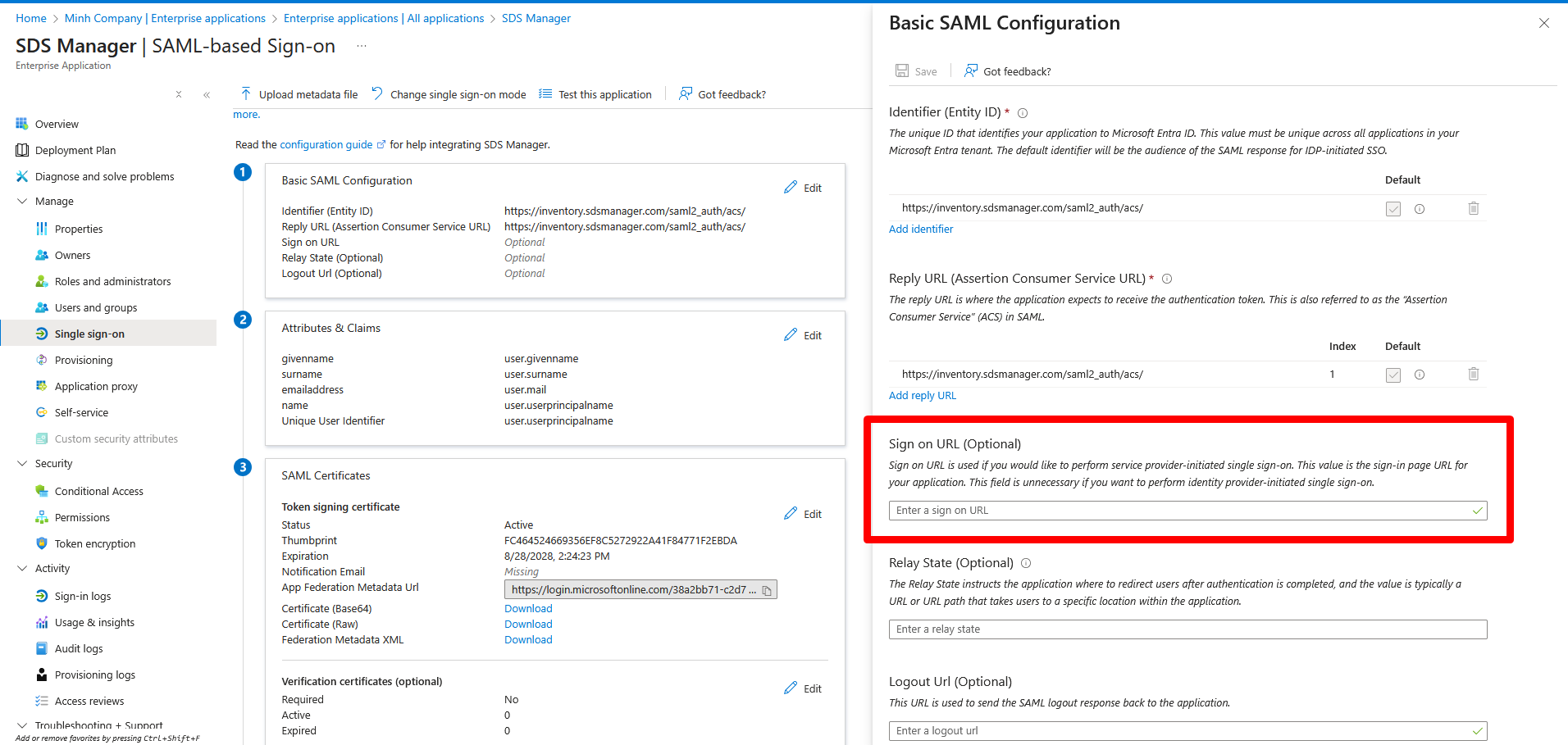The image size is (1568, 745).
Task: Toggle Default checkbox for reply URL
Action: tap(1393, 375)
